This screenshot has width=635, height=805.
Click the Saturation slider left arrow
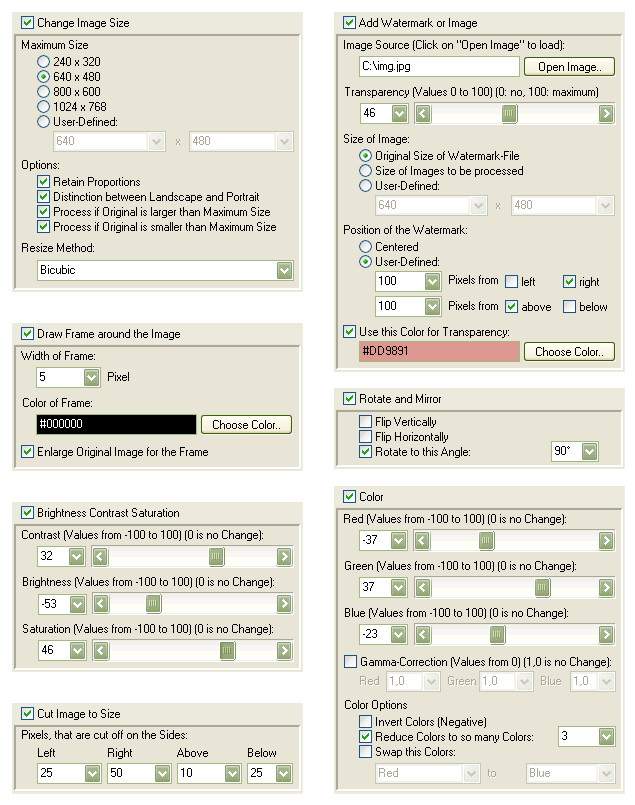pyautogui.click(x=101, y=651)
